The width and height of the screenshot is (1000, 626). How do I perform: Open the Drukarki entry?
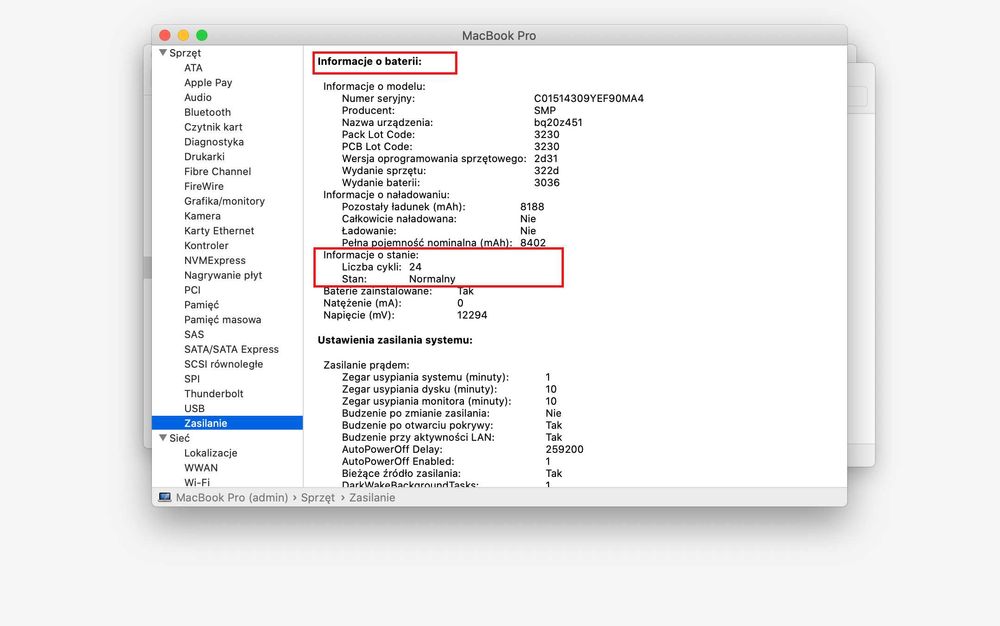click(x=204, y=156)
